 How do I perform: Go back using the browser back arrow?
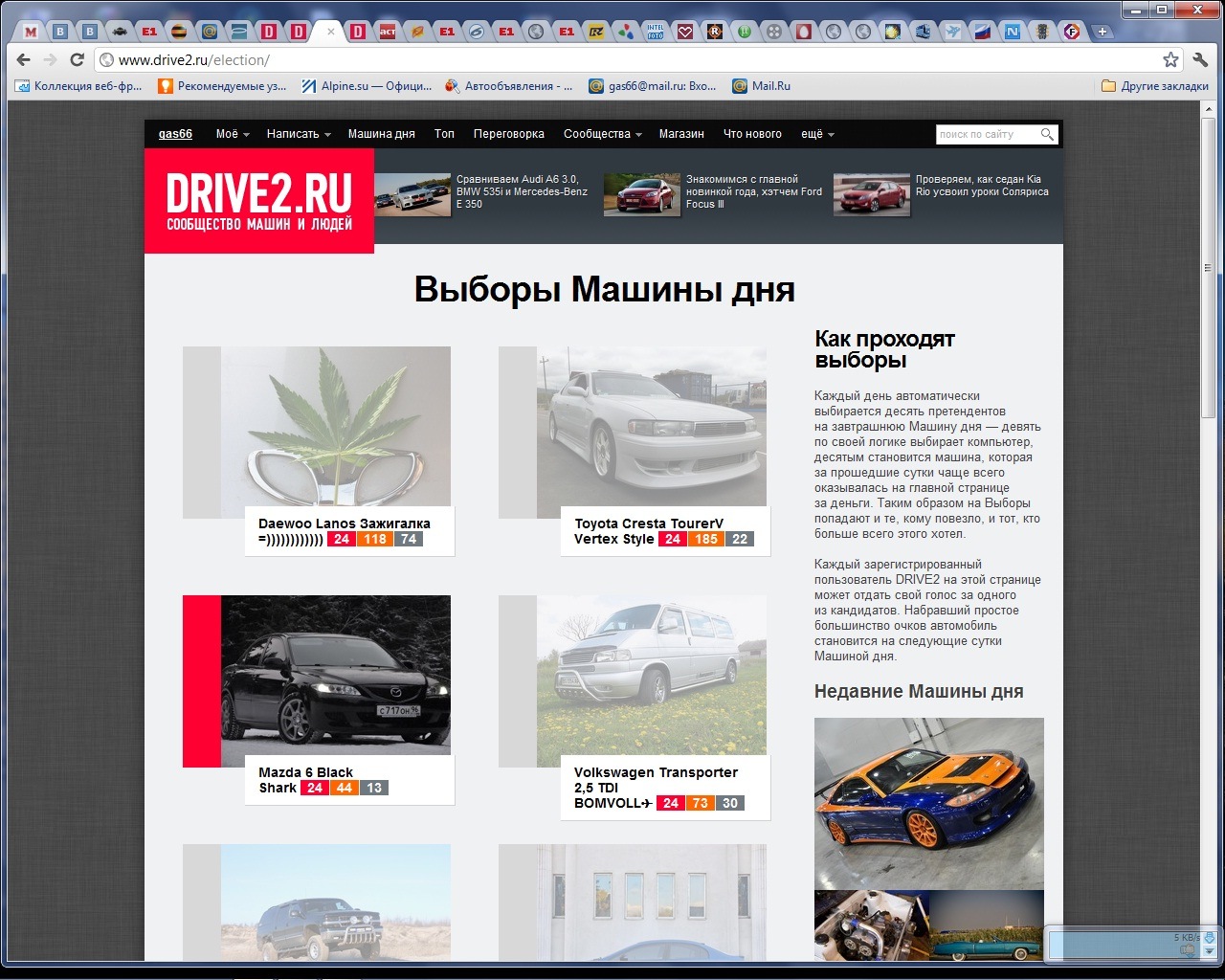click(x=24, y=59)
